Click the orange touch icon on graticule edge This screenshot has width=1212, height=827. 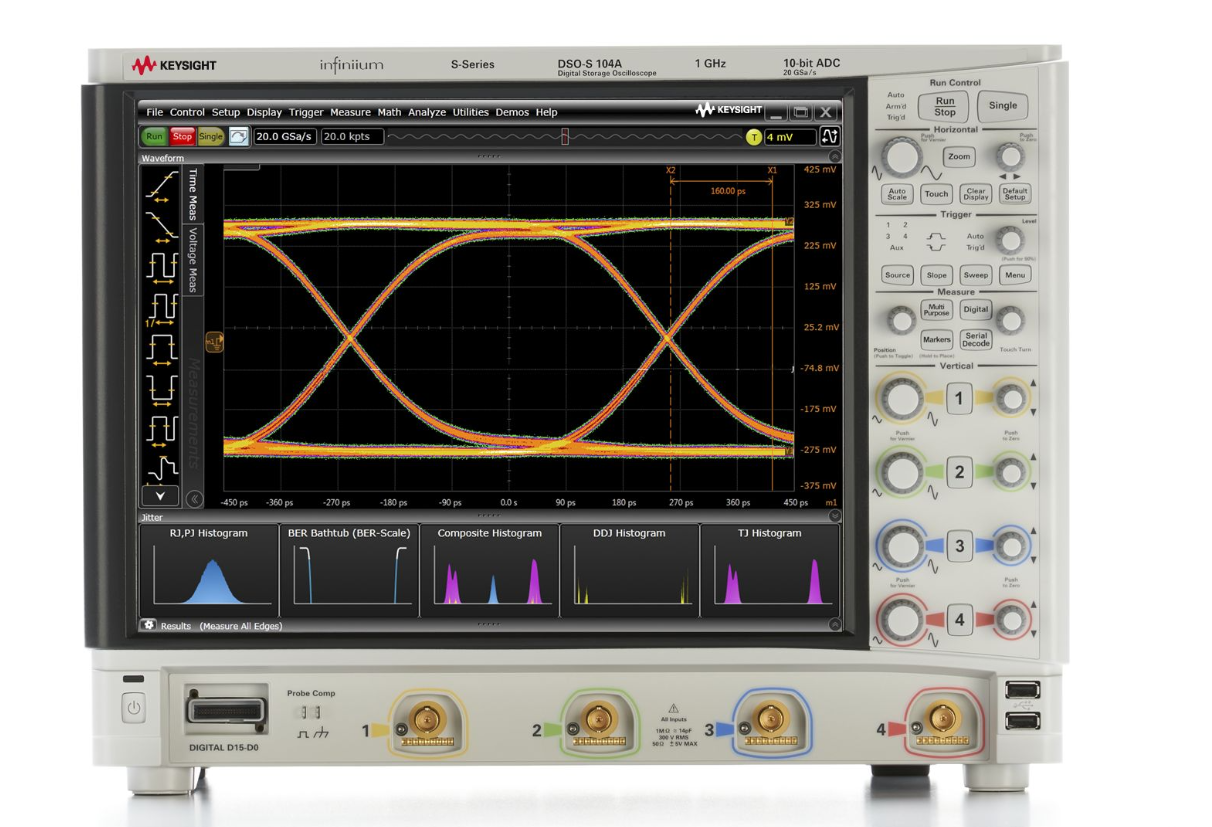(213, 341)
